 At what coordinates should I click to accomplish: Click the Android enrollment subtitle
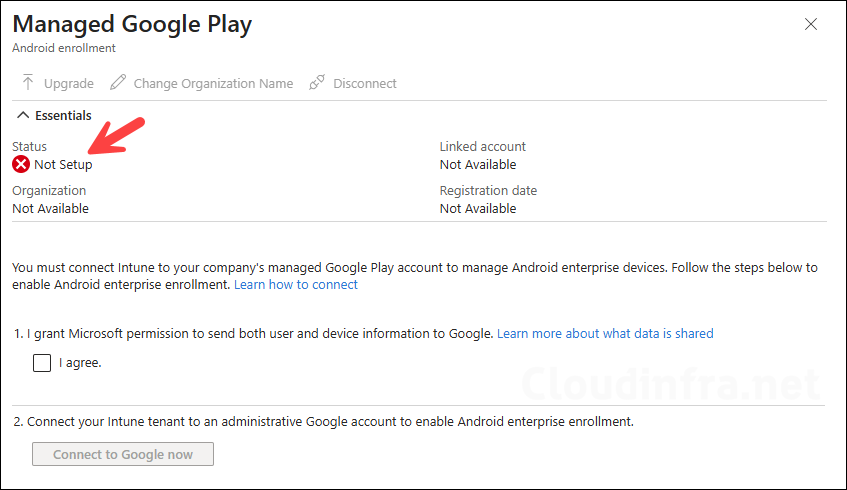[x=64, y=48]
